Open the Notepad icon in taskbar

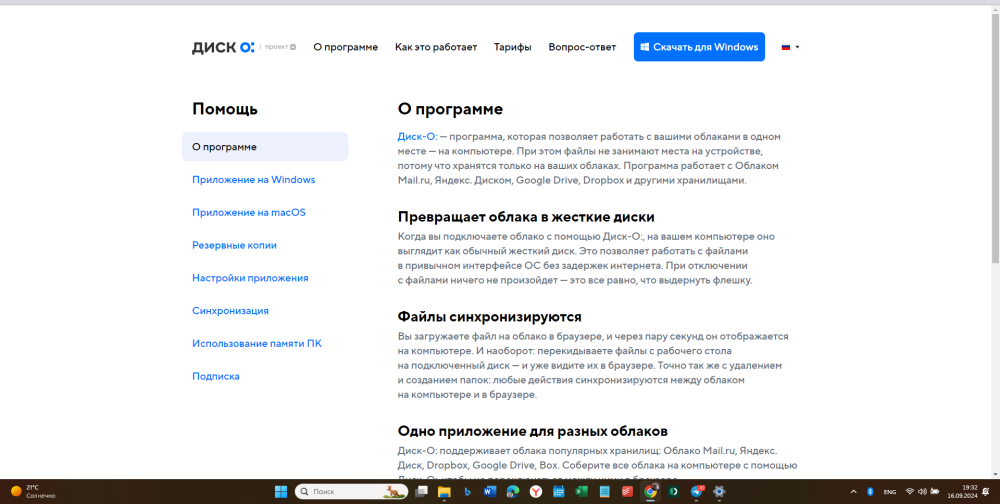pyautogui.click(x=605, y=492)
